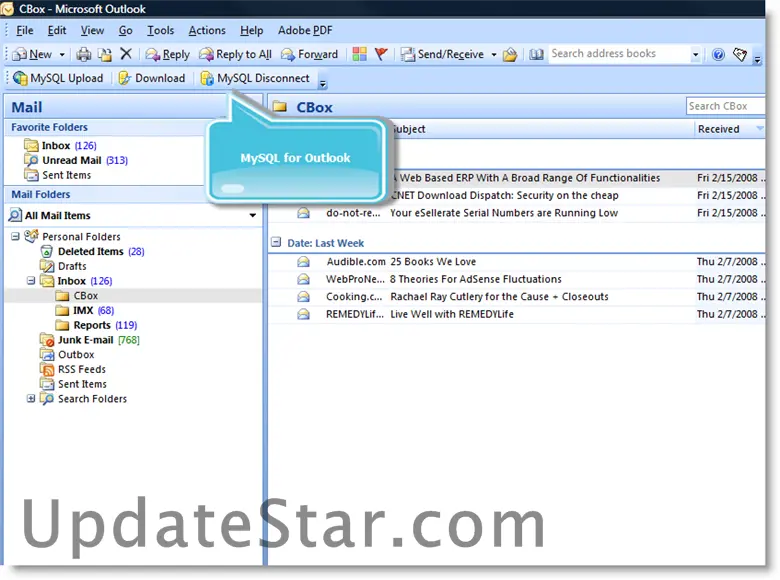Viewport: 780px width, 580px height.
Task: Open Live Well with REMEDYLife email
Action: [517, 314]
